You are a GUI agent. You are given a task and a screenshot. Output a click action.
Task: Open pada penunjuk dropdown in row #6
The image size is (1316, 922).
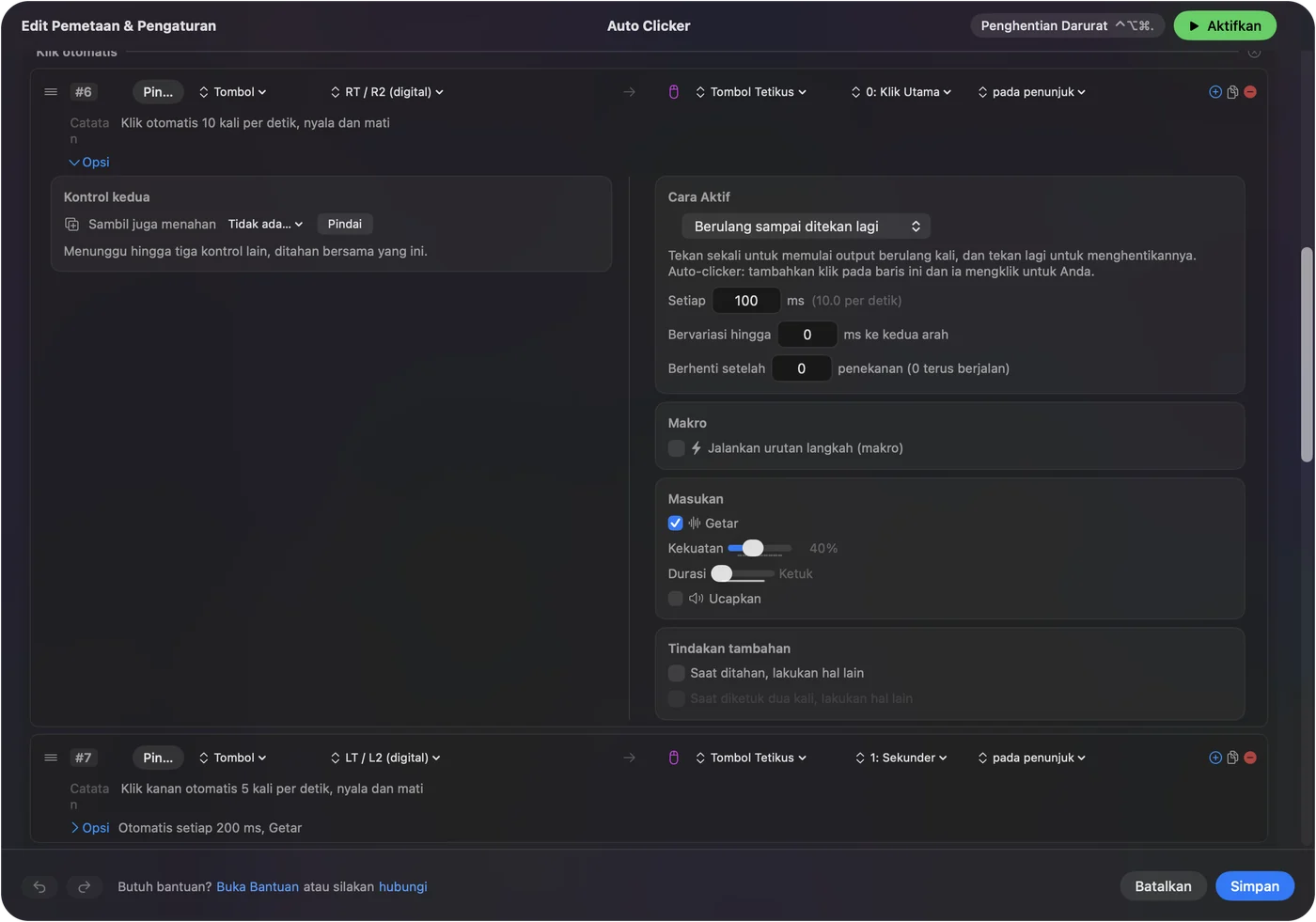(1032, 92)
